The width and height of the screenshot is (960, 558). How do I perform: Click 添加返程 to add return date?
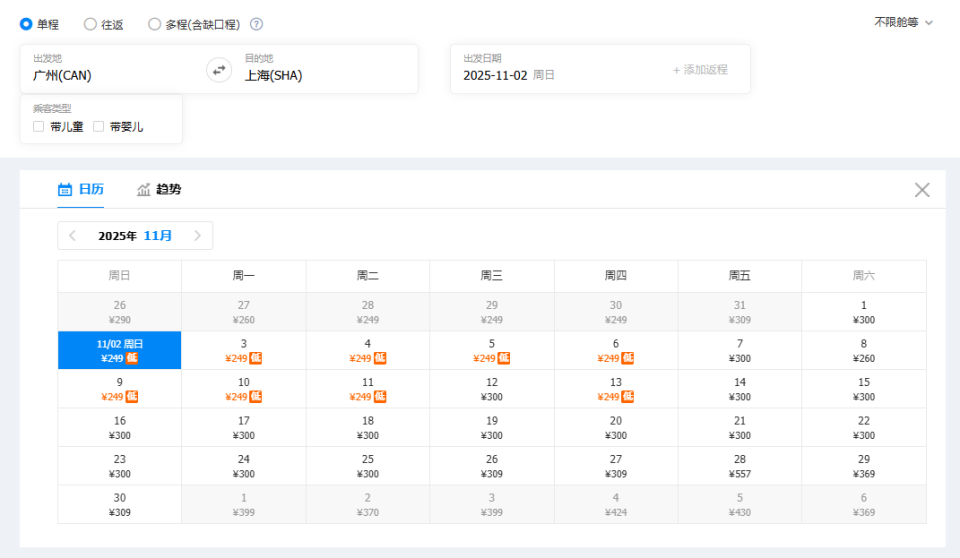click(x=700, y=70)
